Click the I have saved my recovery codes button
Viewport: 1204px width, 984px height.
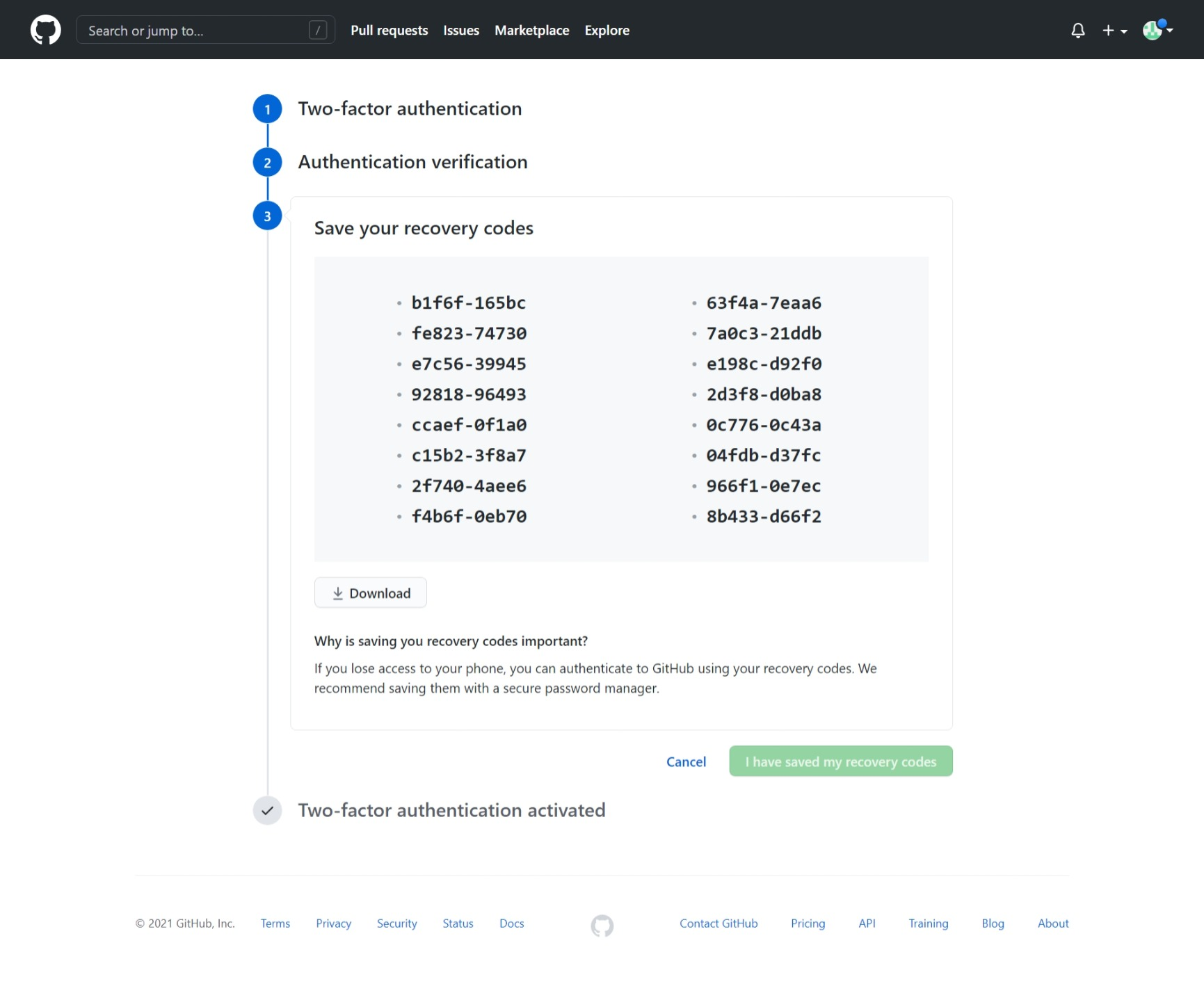click(840, 761)
